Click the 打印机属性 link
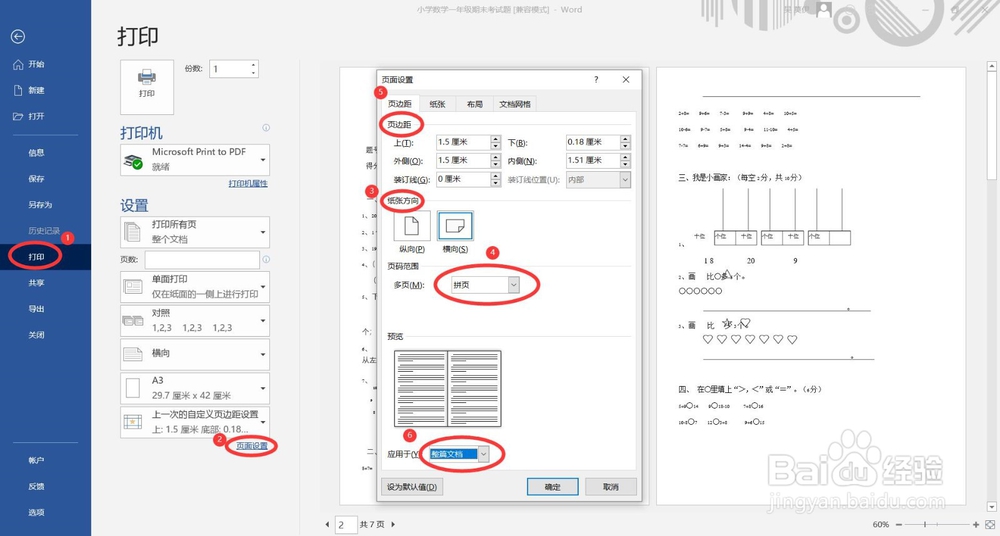 (x=248, y=184)
